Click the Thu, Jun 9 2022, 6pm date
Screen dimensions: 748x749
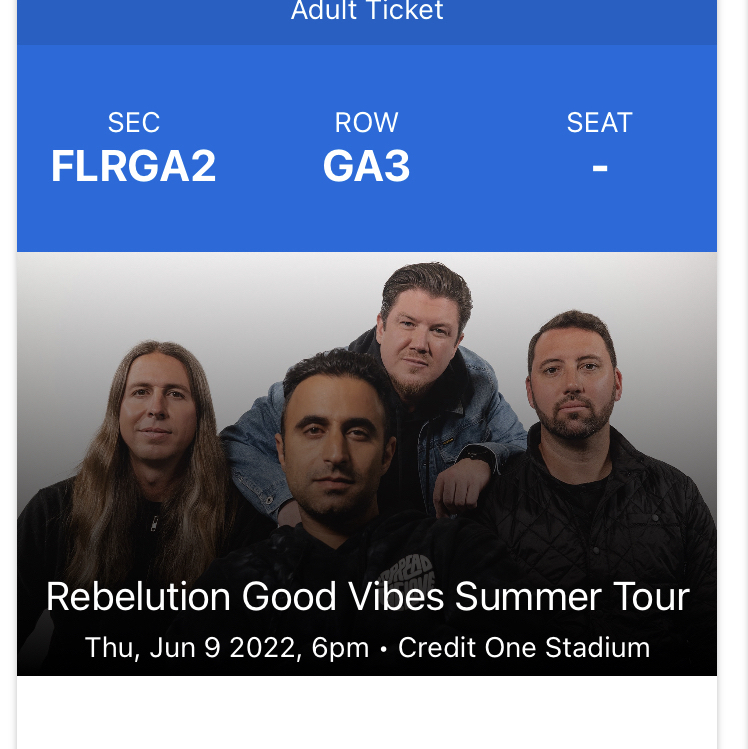[x=227, y=648]
